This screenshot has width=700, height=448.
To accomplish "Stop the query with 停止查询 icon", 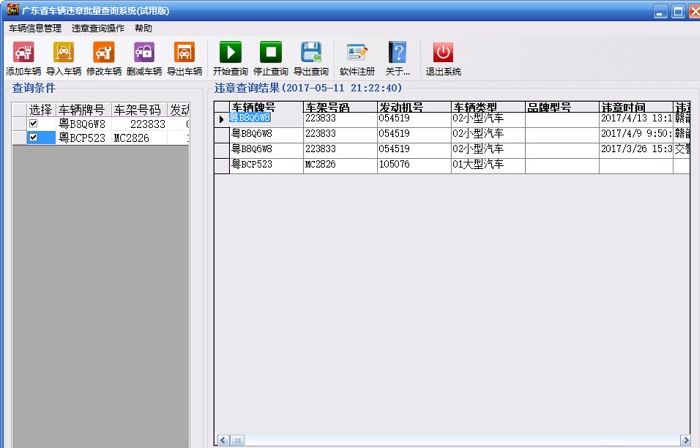I will (270, 53).
